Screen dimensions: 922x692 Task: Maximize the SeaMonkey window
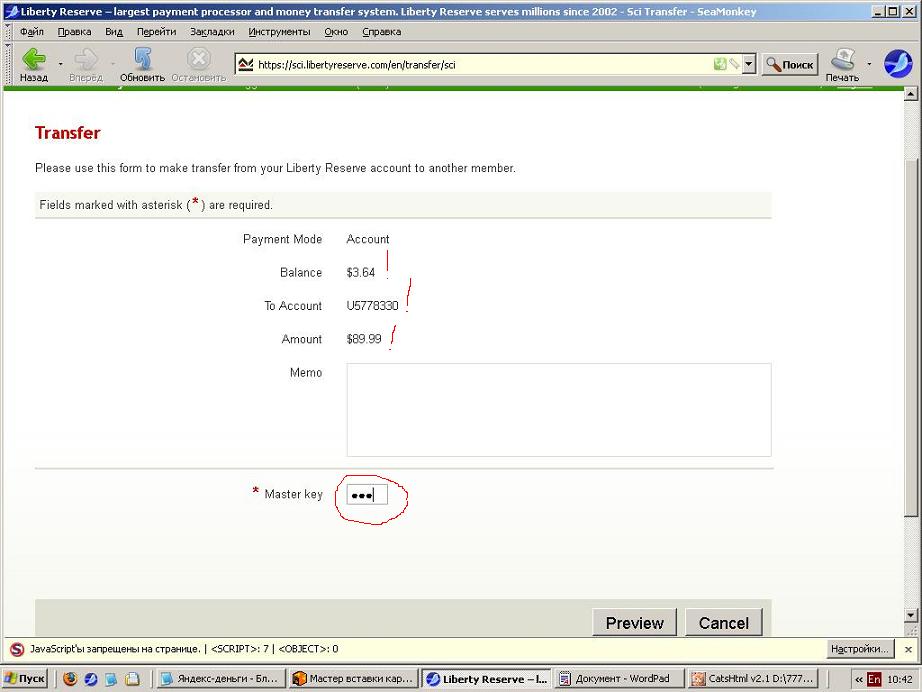coord(892,11)
